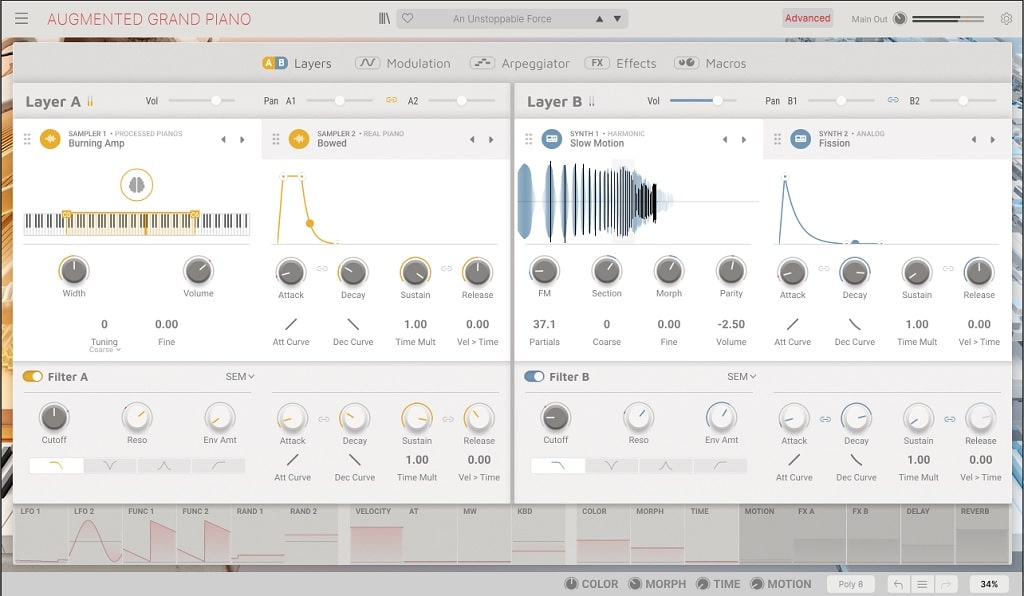Screen dimensions: 1024x596
Task: Click Synth 1 Slow Motion engine icon
Action: (552, 138)
